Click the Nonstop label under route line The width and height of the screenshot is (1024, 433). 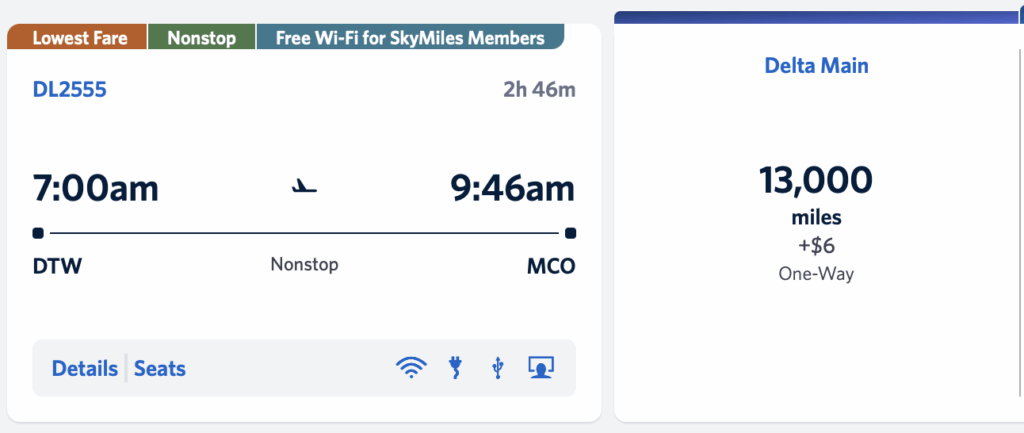304,265
